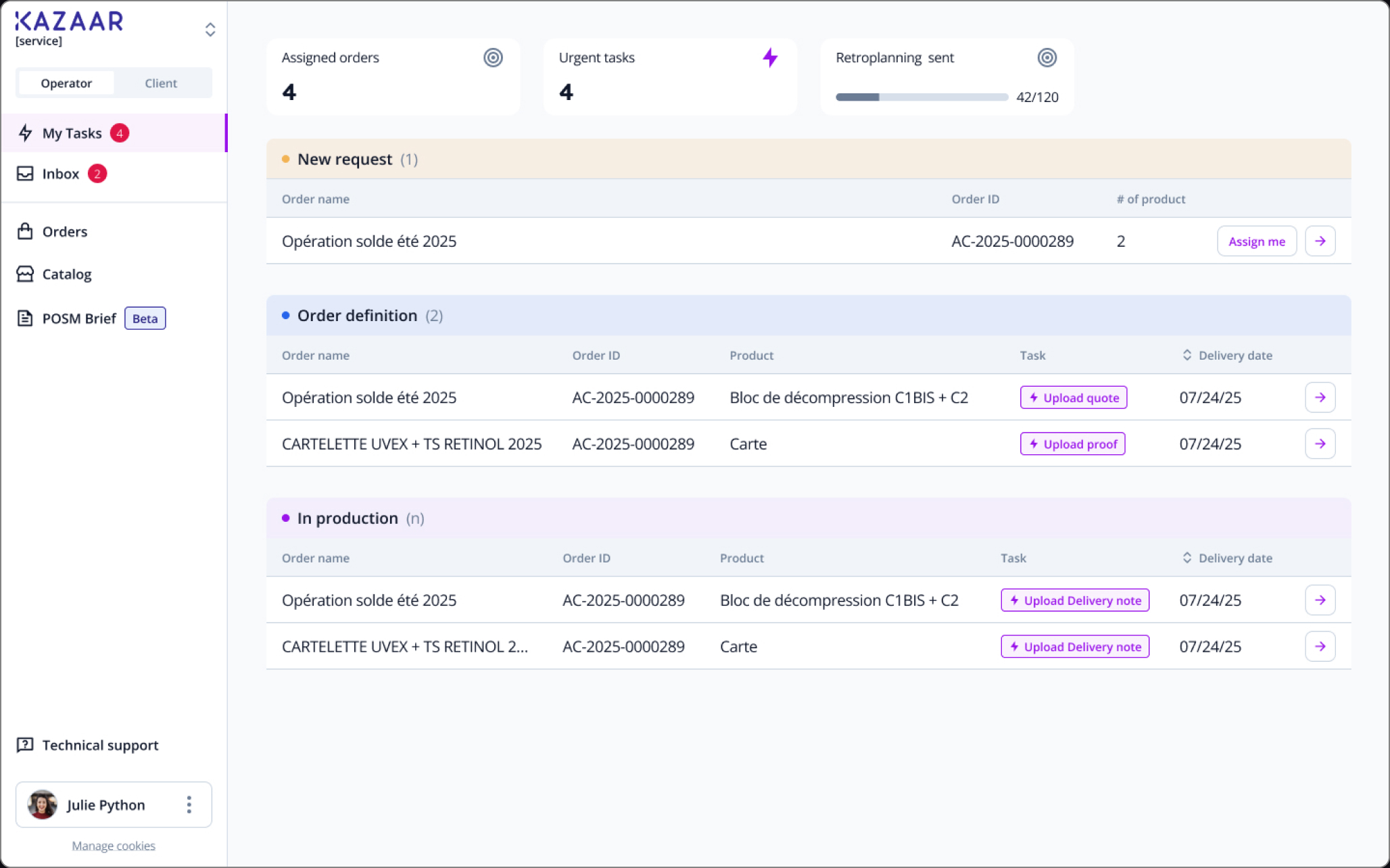Open the three-dot menu beside Julie Python
This screenshot has width=1390, height=868.
coord(189,804)
